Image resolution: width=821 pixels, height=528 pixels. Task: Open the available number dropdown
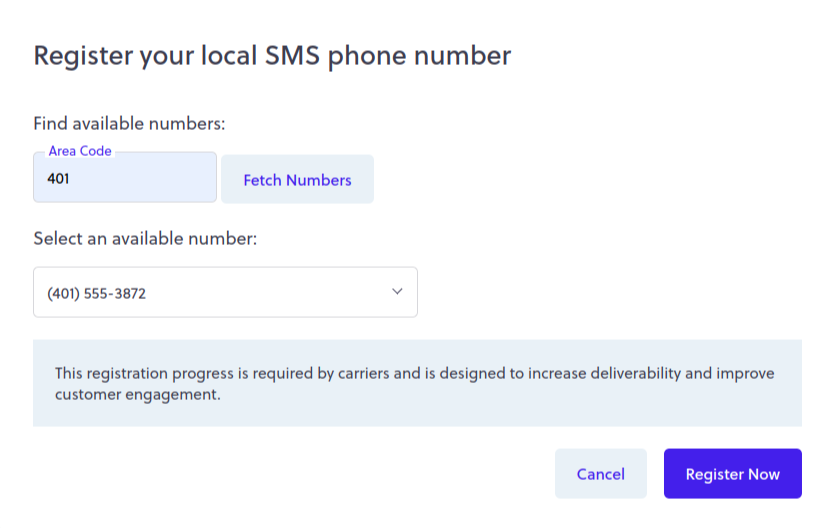coord(225,292)
